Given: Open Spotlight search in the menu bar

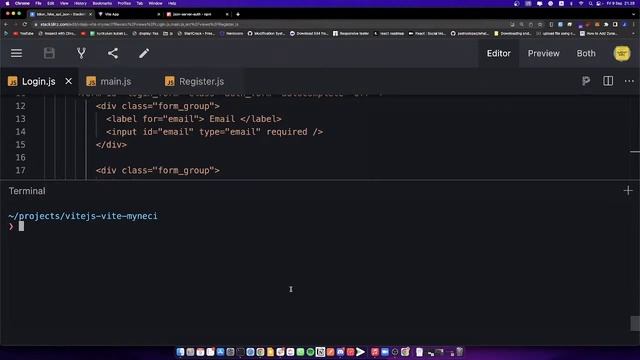Looking at the screenshot, I should click(590, 3).
